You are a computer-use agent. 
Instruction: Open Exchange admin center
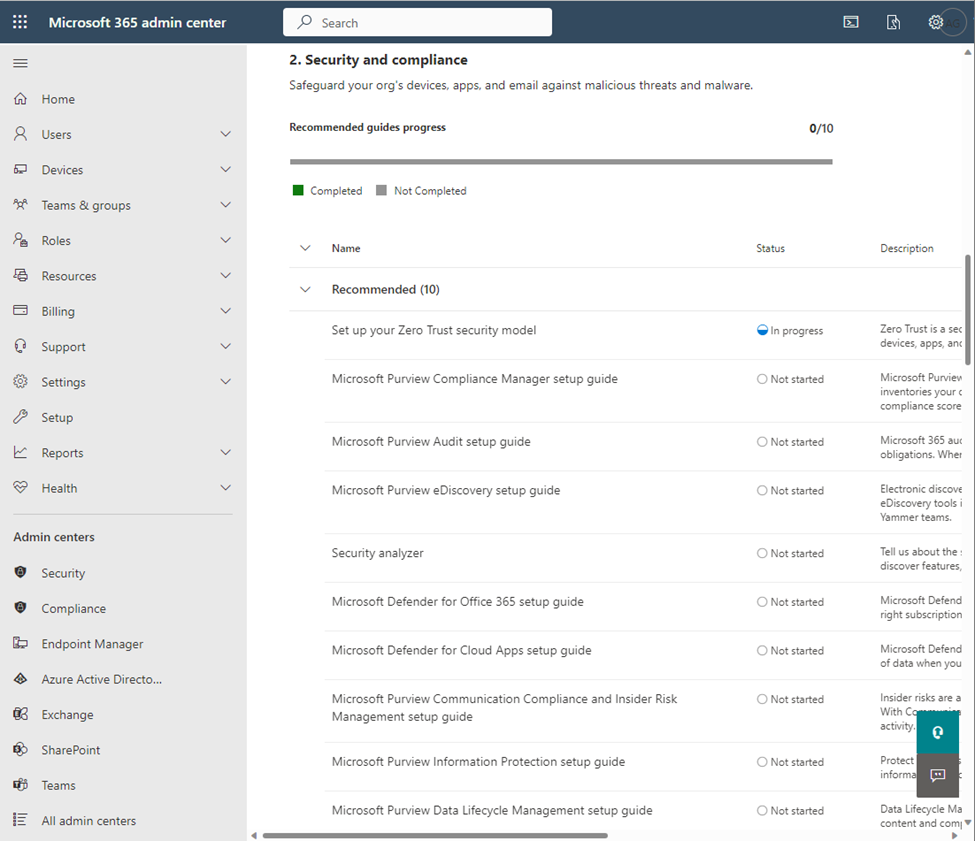click(67, 715)
